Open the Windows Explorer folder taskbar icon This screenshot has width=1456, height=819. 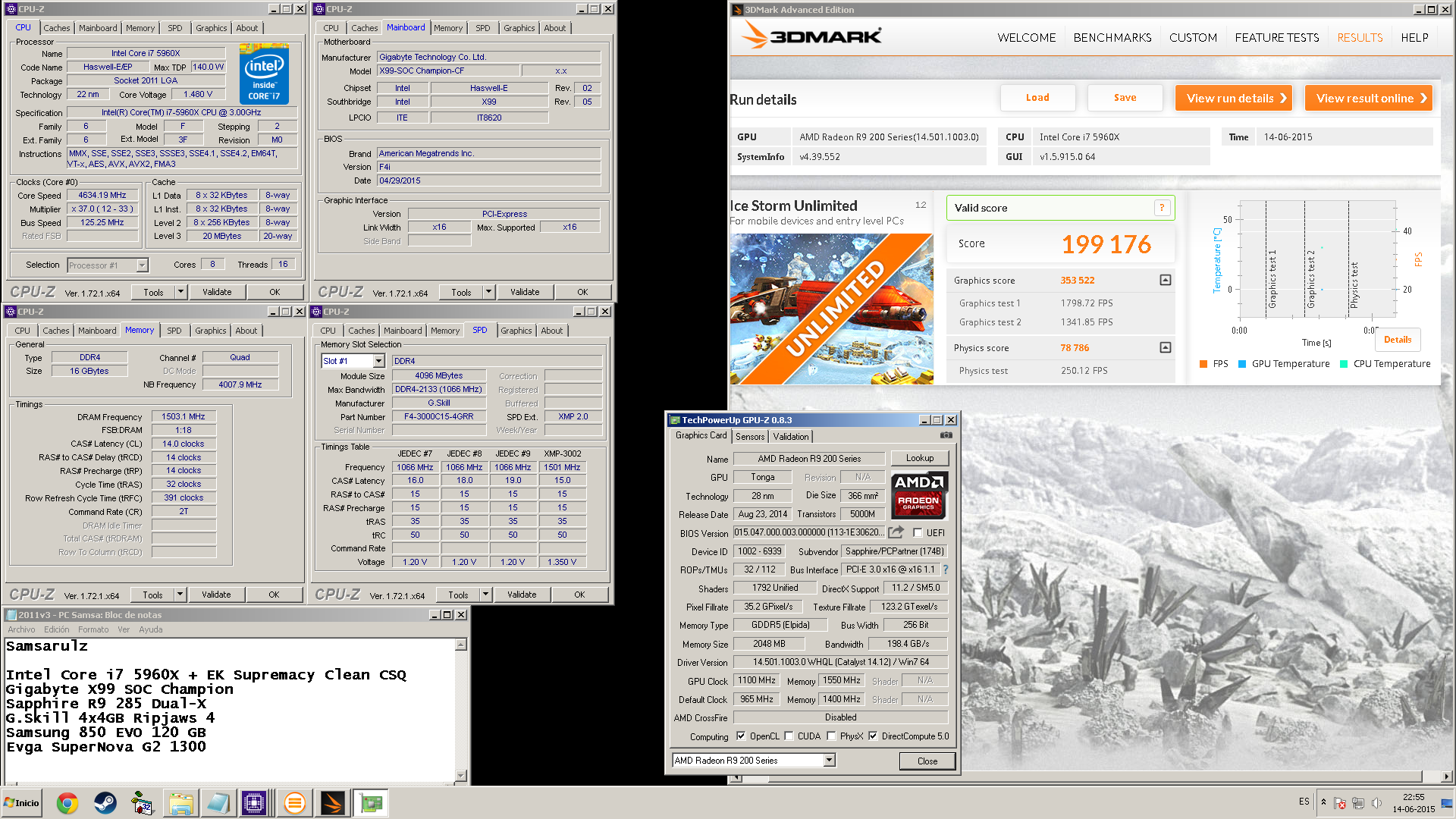tap(180, 803)
